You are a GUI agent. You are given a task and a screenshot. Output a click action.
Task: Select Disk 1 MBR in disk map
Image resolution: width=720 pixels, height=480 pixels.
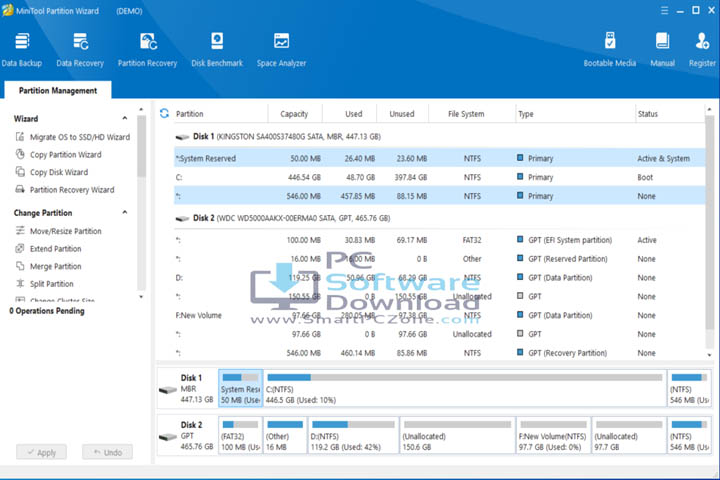click(187, 389)
